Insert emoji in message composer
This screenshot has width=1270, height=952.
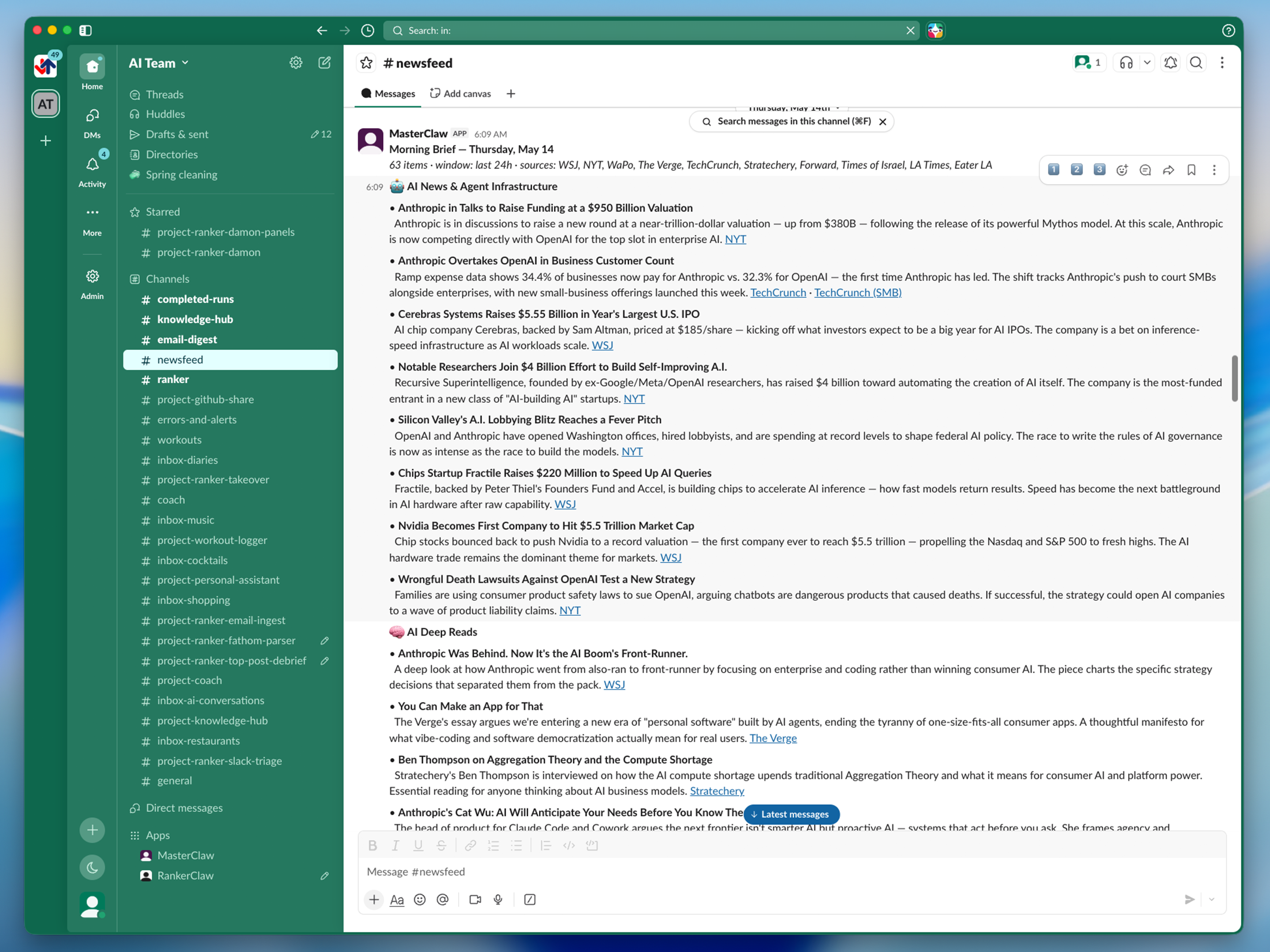(x=420, y=899)
